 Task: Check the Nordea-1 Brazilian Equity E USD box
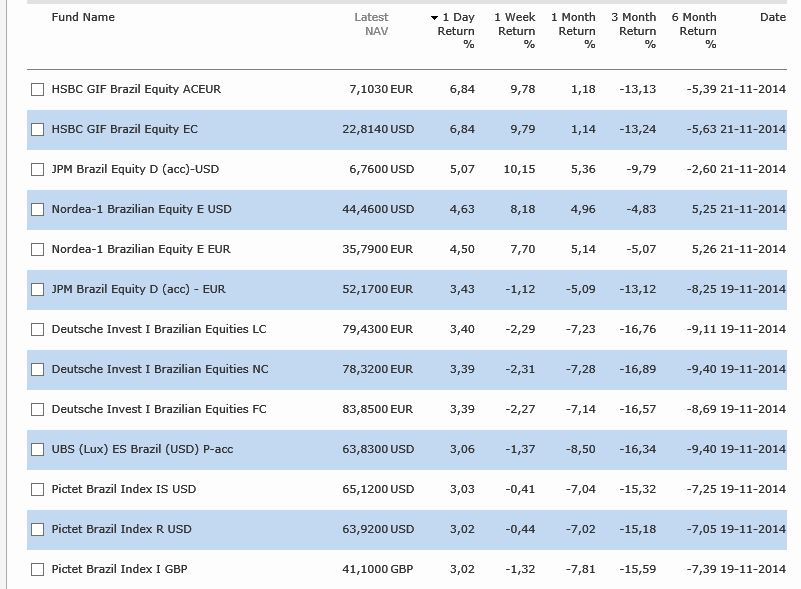coord(37,209)
